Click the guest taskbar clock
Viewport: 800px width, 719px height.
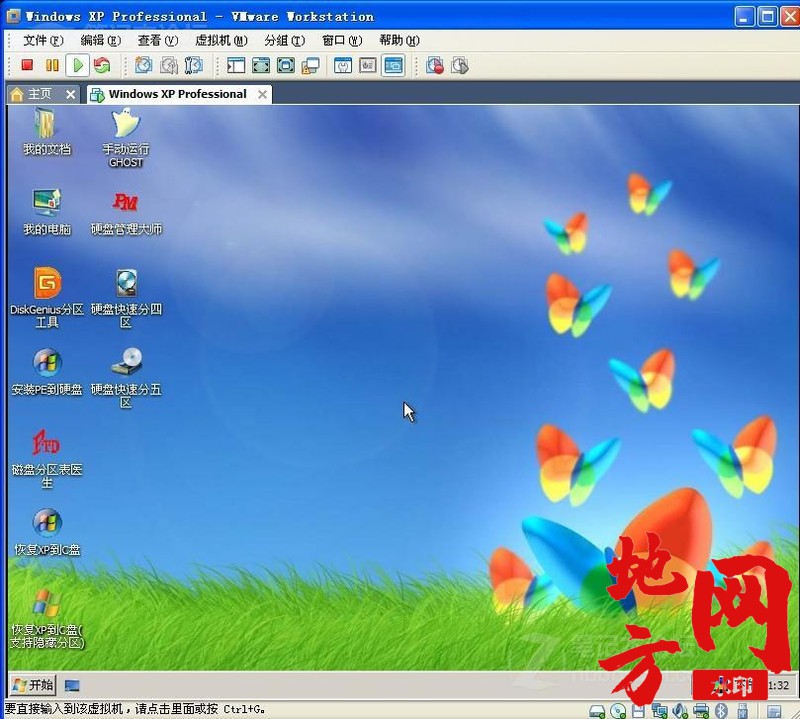pyautogui.click(x=778, y=685)
